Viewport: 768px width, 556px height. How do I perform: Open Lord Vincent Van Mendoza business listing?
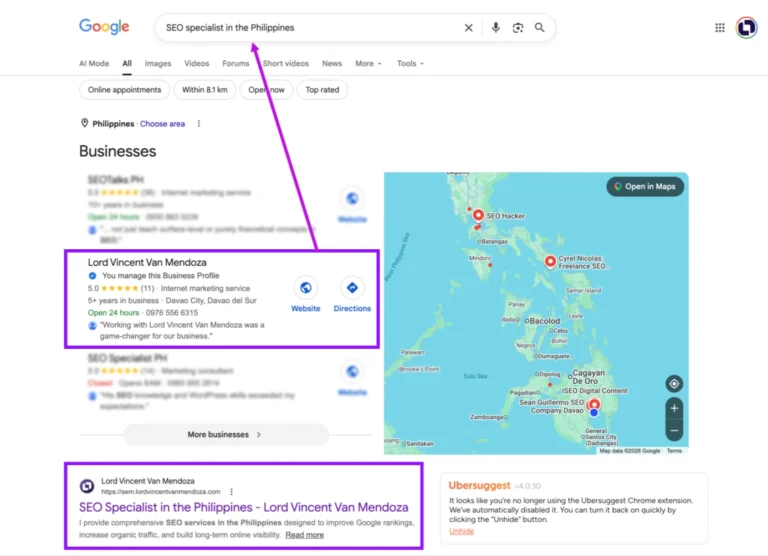[147, 262]
